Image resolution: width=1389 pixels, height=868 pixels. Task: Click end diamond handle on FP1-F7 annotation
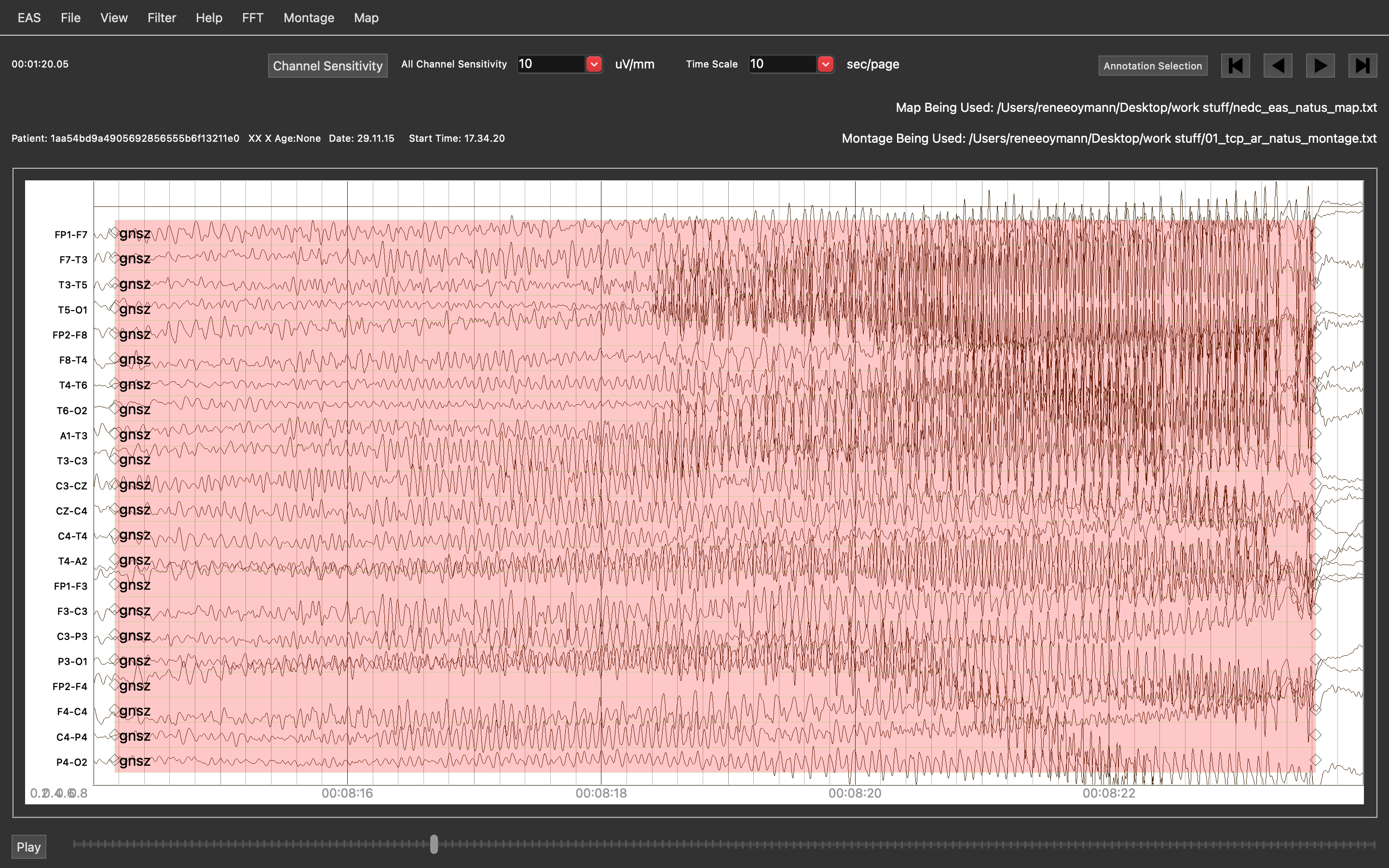click(x=1317, y=232)
